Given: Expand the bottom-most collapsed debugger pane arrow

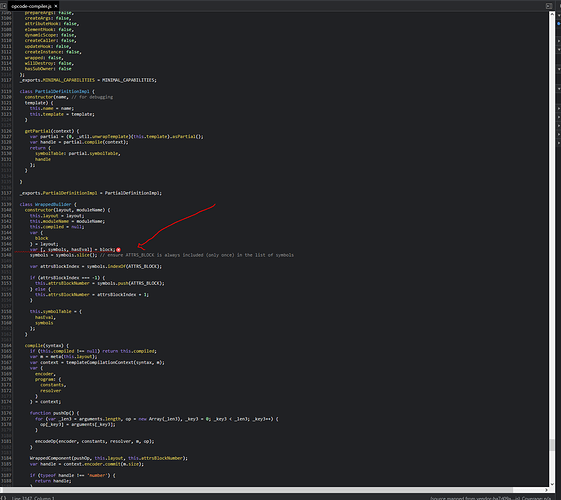Looking at the screenshot, I should (559, 143).
